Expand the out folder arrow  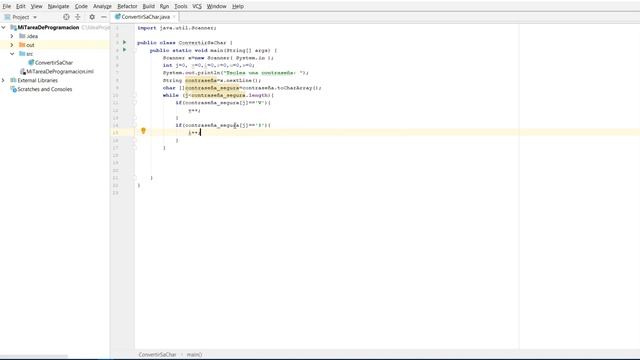12,45
